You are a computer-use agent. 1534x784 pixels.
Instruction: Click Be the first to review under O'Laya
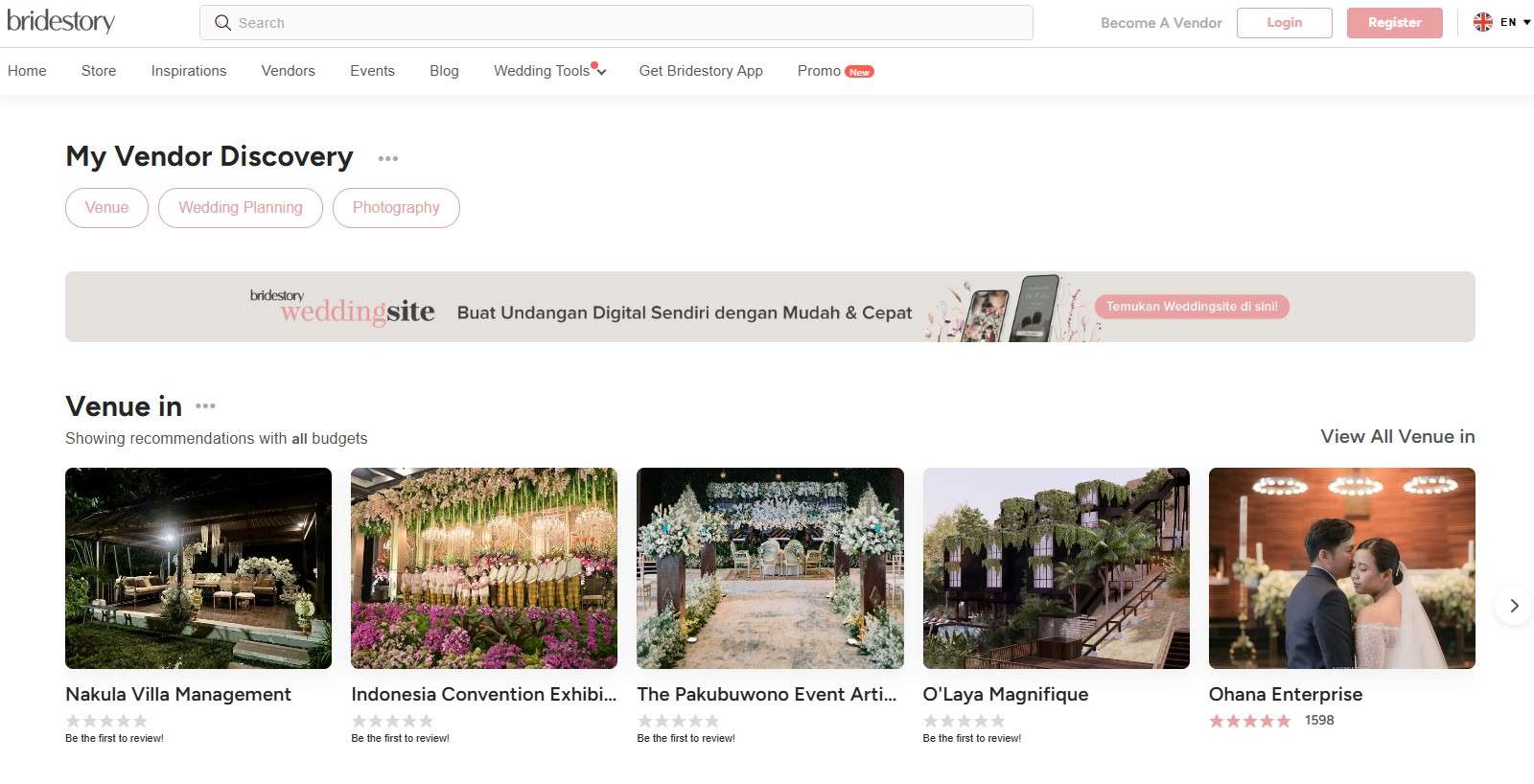pos(972,739)
